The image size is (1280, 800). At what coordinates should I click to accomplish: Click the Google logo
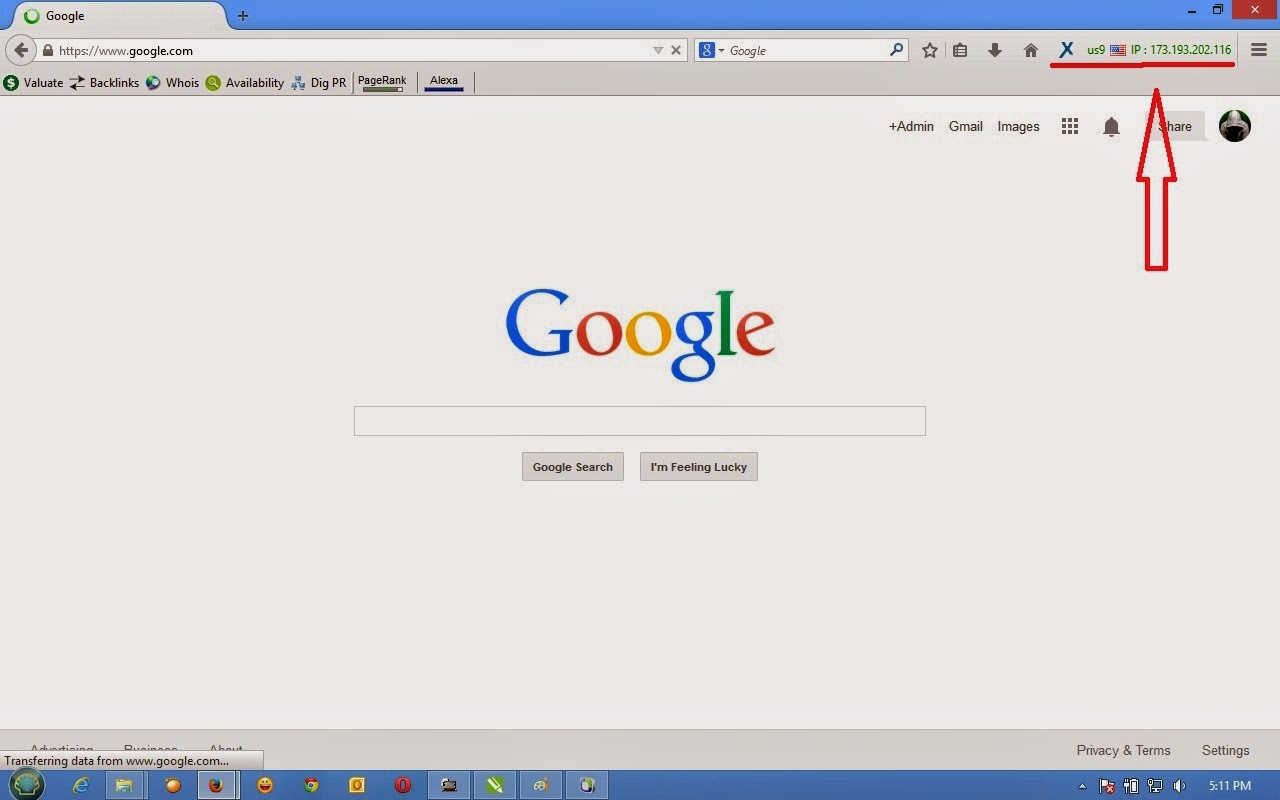click(640, 335)
